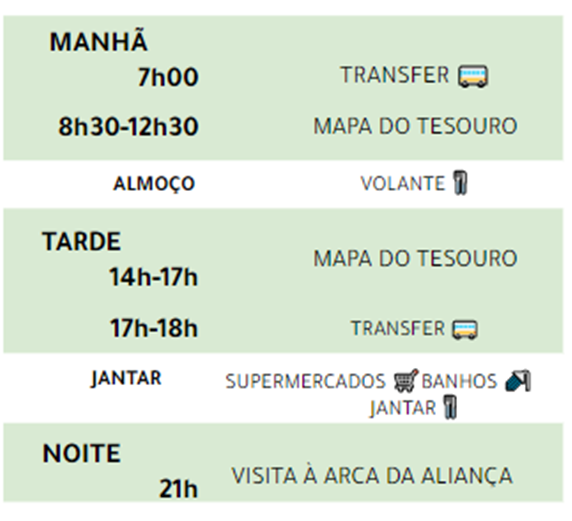Select the NOITE section heading

(x=81, y=453)
